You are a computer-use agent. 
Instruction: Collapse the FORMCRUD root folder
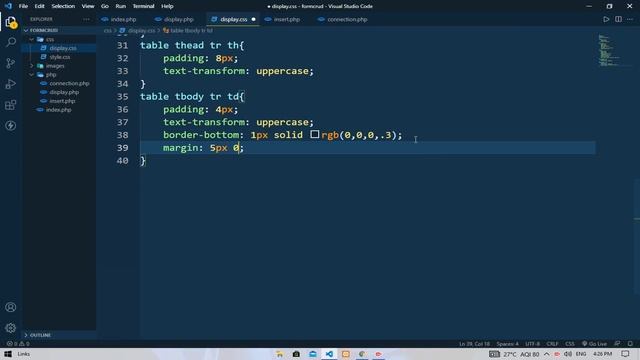click(x=44, y=30)
